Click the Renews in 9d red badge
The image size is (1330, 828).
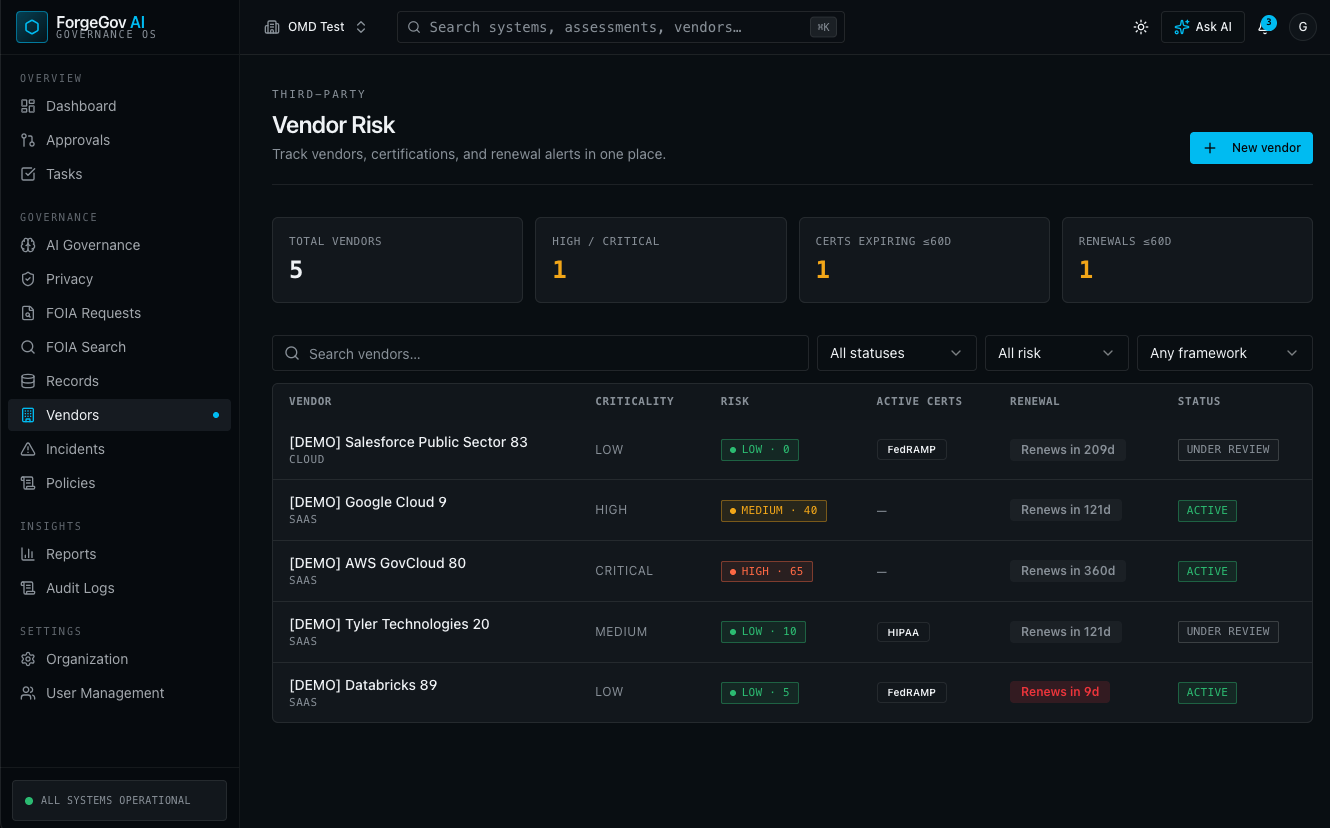coord(1060,692)
